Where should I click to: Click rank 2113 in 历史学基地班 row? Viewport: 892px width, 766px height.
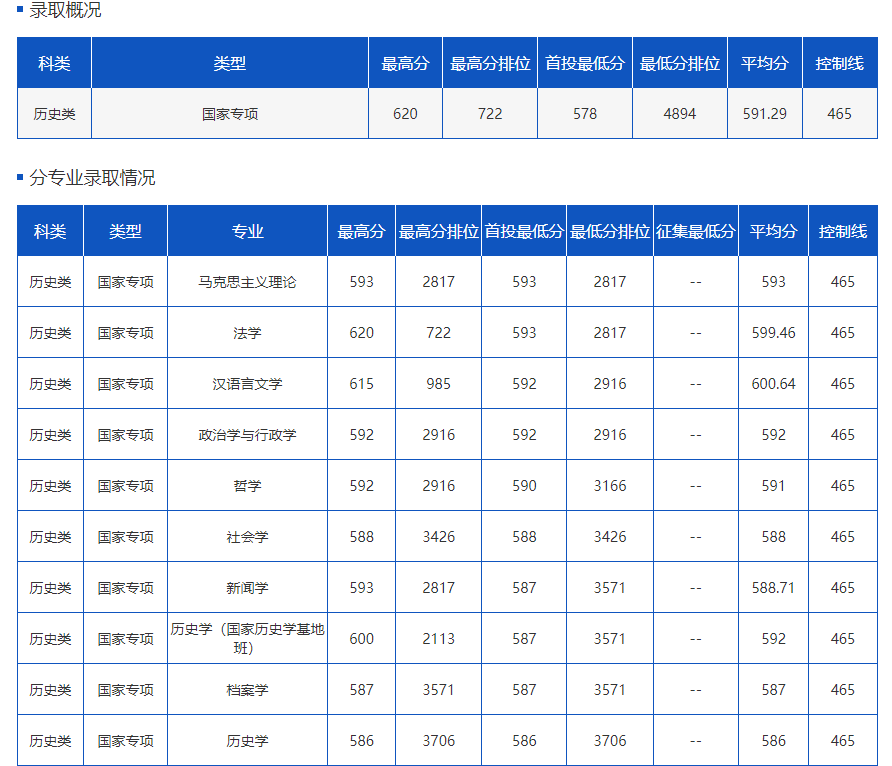point(438,639)
